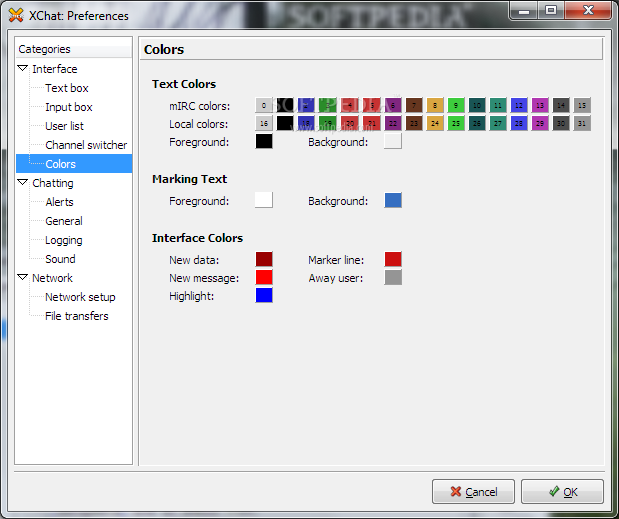The image size is (619, 519).
Task: Pick mIRC color swatch 13 (magenta)
Action: coord(540,105)
